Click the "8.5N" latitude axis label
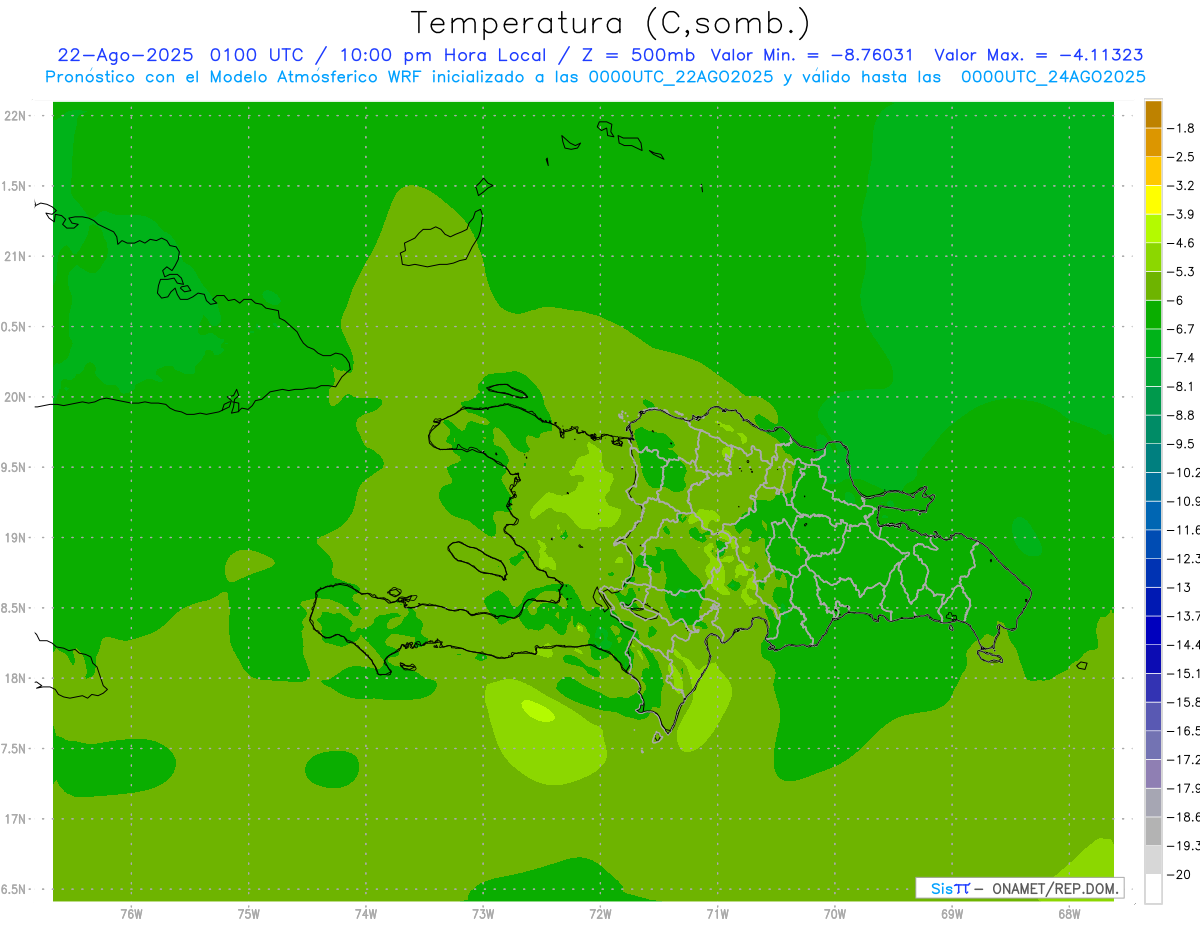 click(14, 608)
